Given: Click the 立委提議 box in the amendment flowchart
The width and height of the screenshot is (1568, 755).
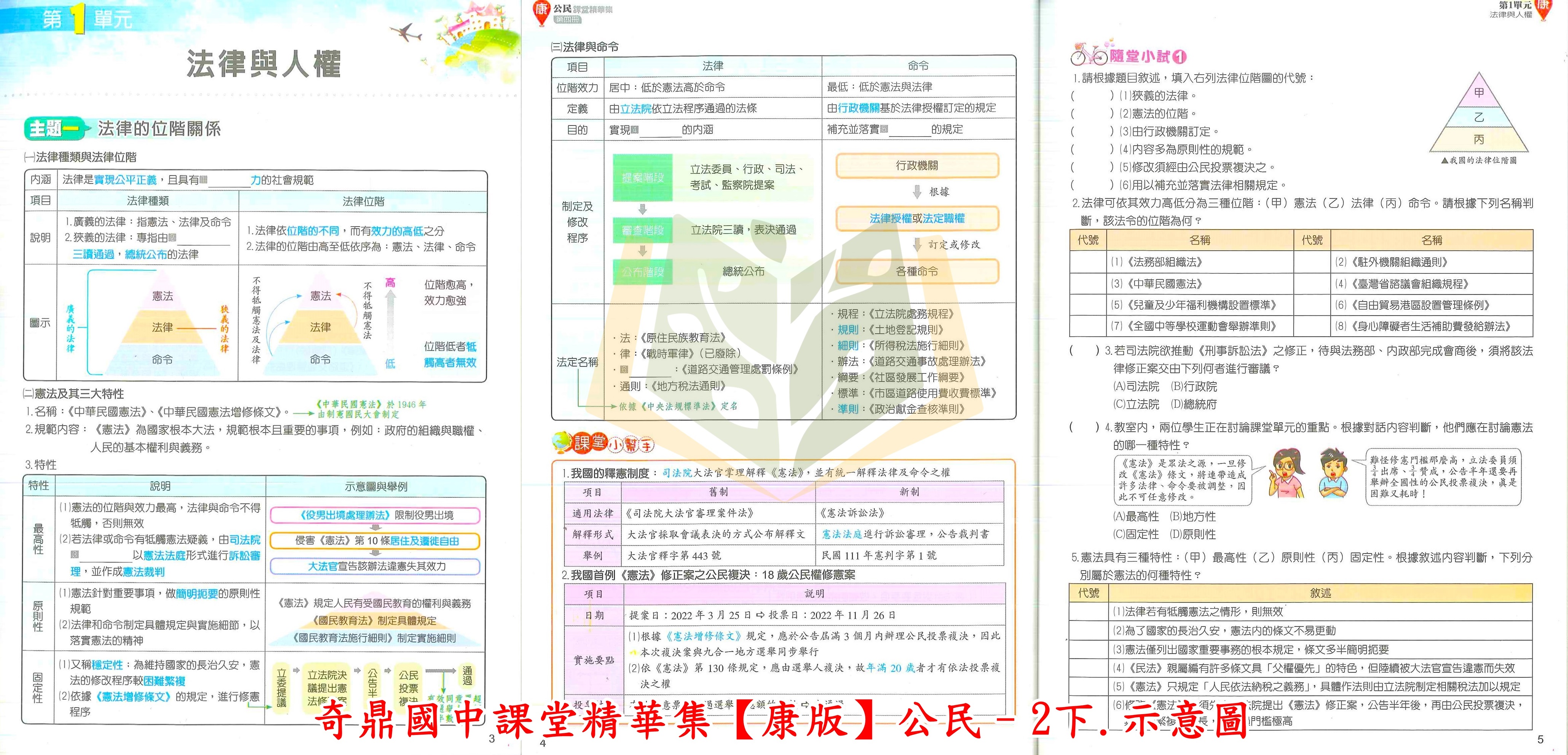Looking at the screenshot, I should click(x=281, y=688).
